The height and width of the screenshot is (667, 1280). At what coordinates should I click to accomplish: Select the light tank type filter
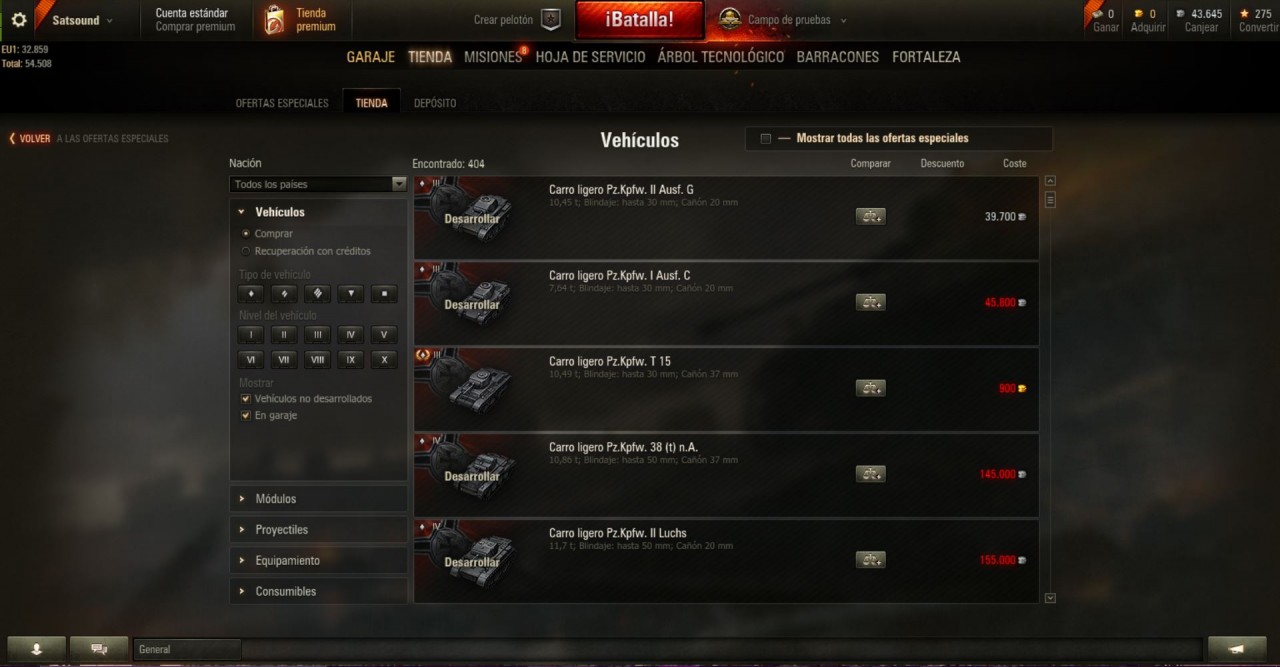pos(251,294)
